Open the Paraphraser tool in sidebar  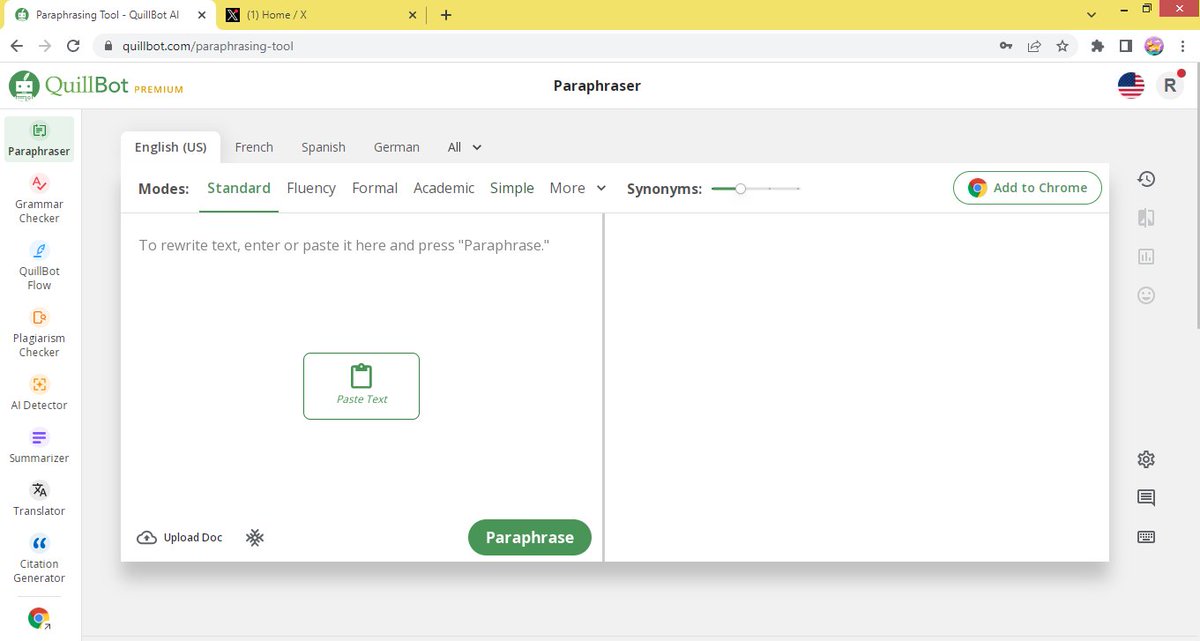click(39, 140)
